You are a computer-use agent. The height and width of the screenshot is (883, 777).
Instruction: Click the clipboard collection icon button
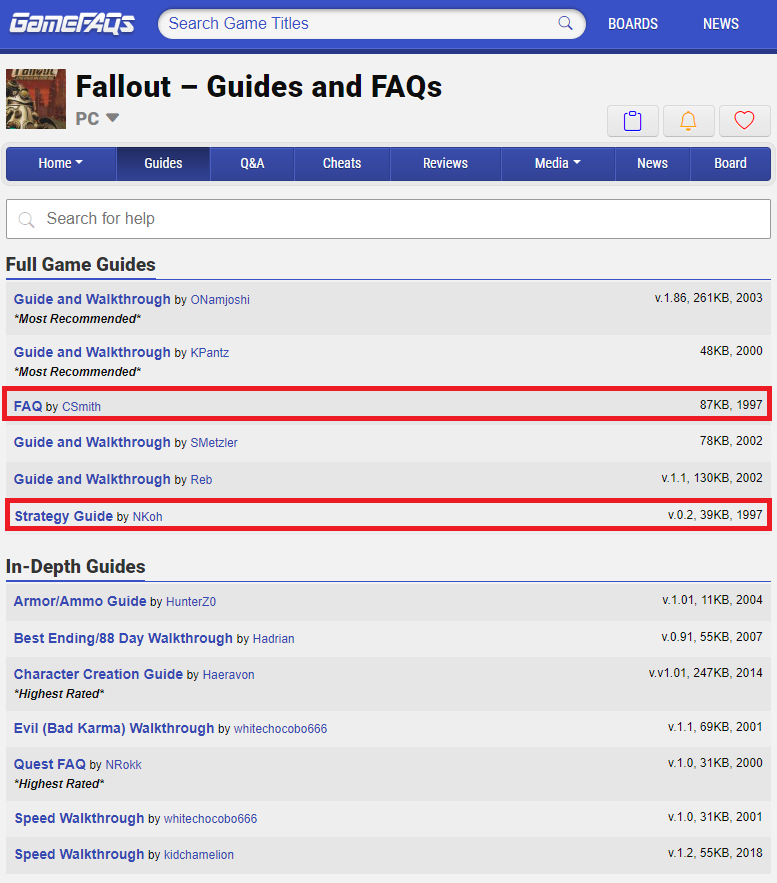(x=632, y=121)
